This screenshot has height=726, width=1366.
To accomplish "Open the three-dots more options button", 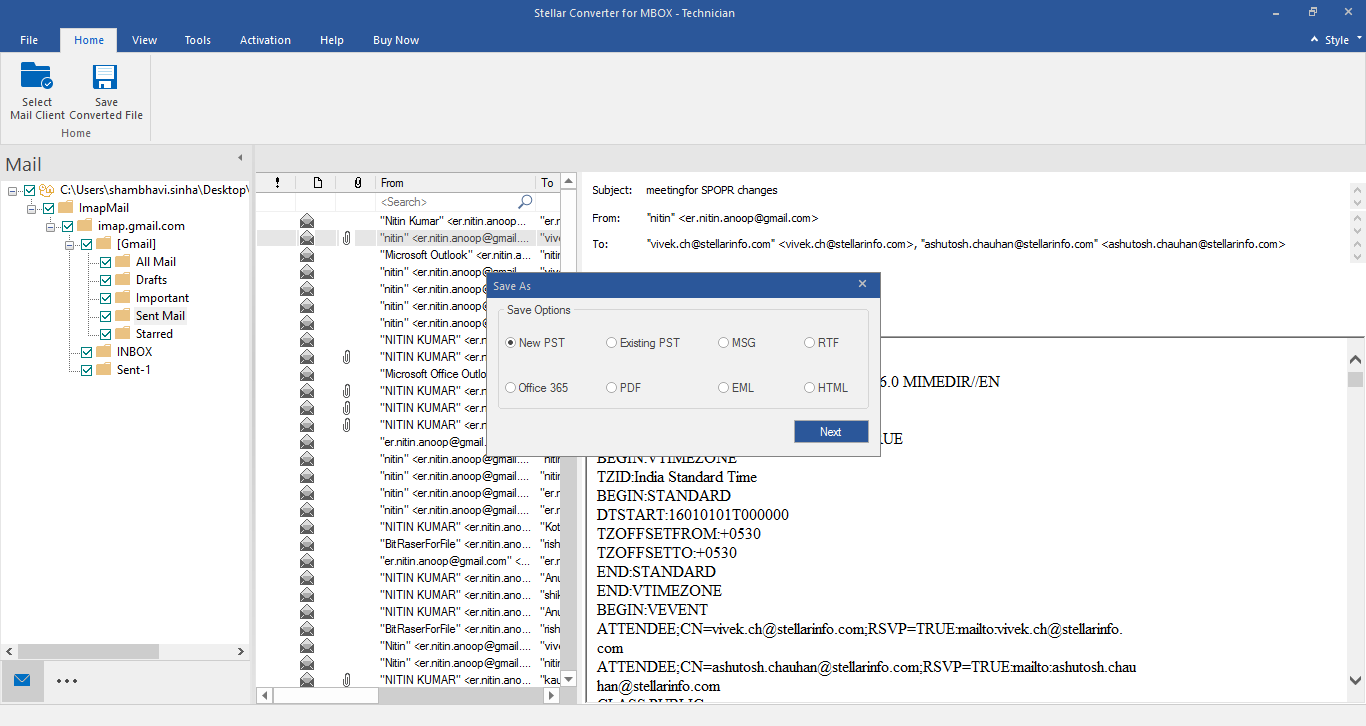I will click(67, 681).
